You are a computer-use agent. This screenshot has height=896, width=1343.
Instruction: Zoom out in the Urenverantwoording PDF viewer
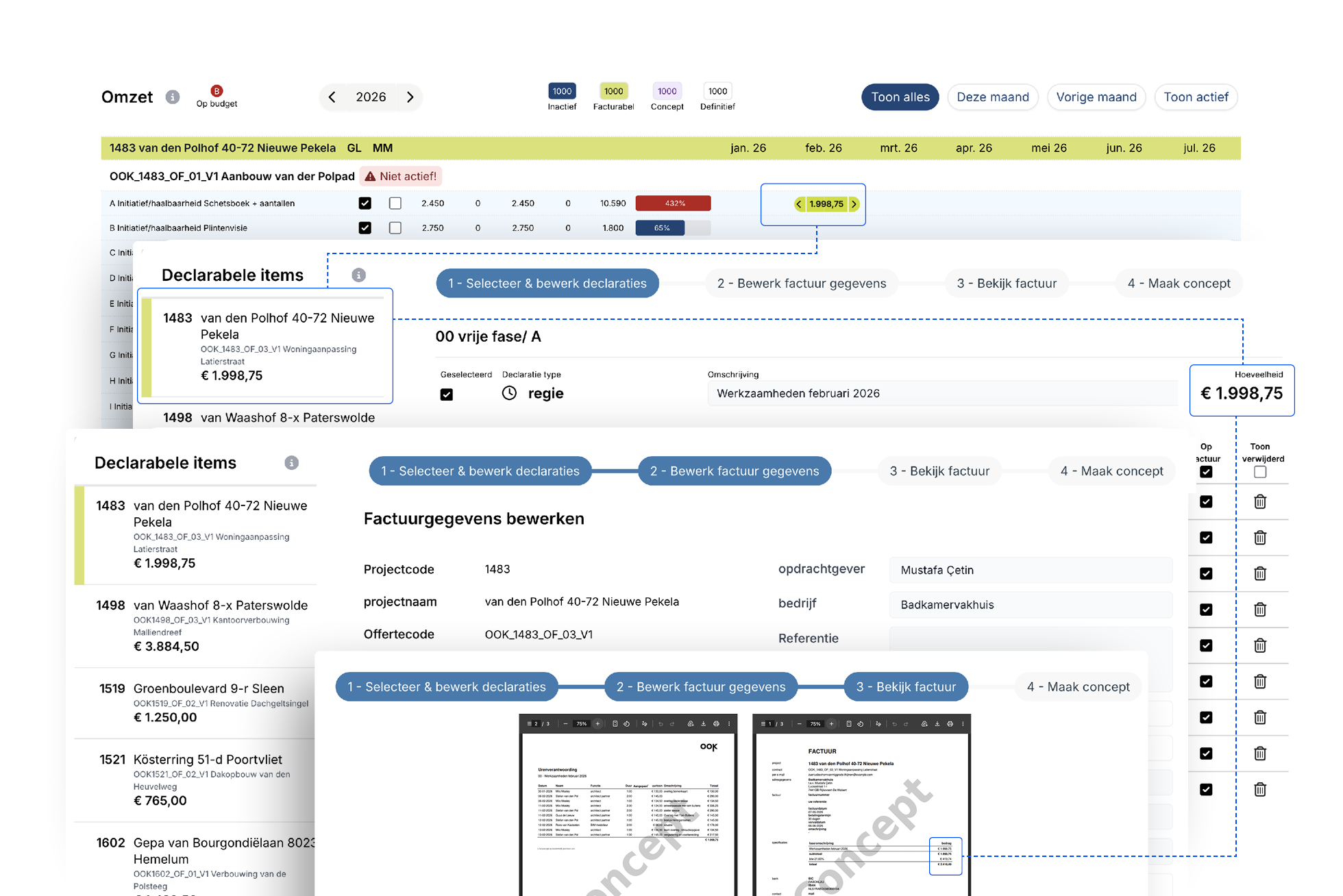click(565, 723)
